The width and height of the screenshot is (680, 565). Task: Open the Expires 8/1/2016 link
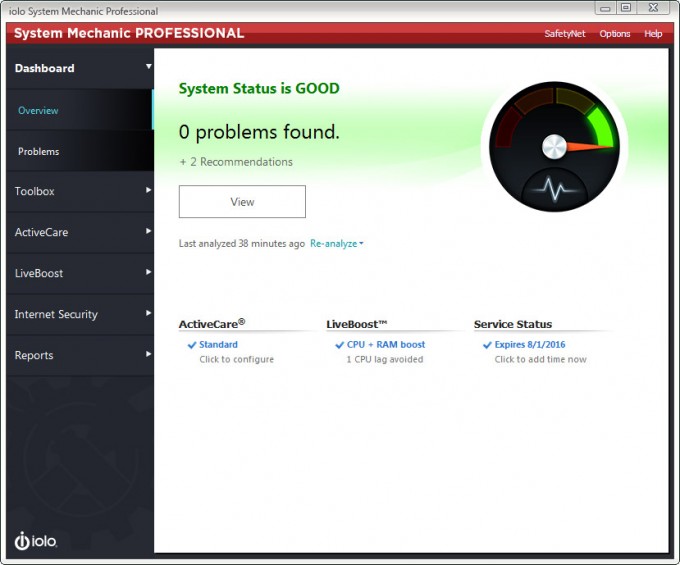pyautogui.click(x=530, y=345)
